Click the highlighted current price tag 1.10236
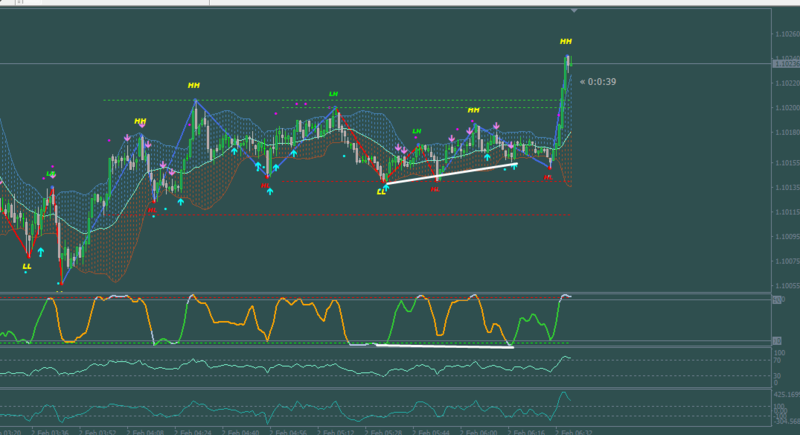Screen dimensions: 800x435 tap(786, 64)
